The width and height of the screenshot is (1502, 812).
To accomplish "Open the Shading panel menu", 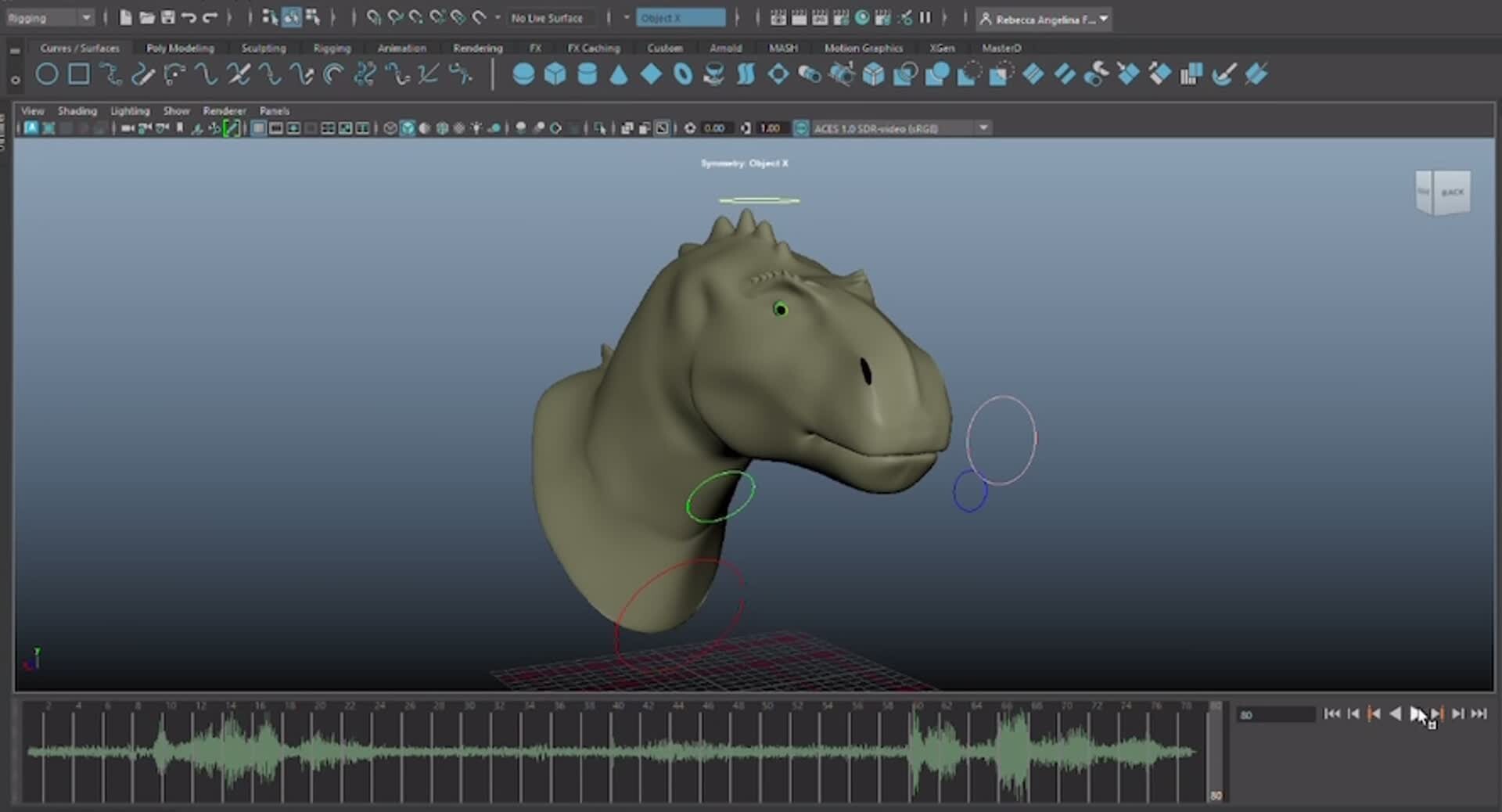I will [x=77, y=111].
